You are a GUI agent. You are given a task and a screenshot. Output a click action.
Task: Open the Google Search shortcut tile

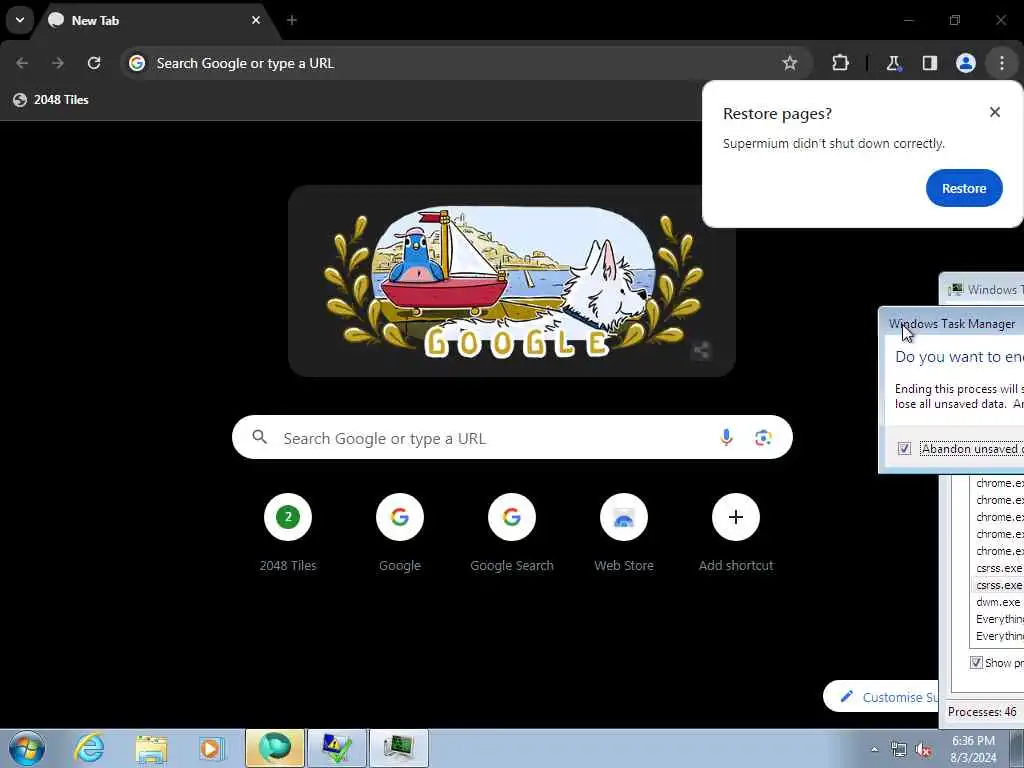click(x=512, y=533)
